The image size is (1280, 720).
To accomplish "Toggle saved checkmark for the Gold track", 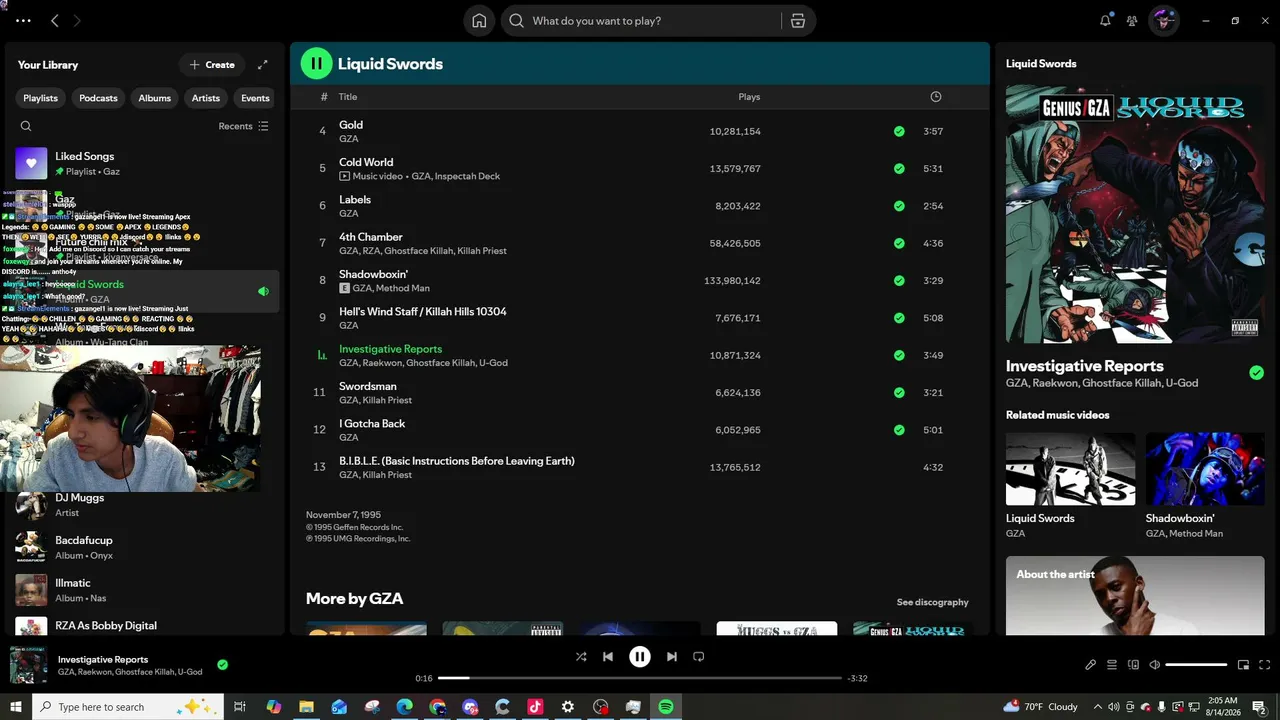I will (x=899, y=131).
